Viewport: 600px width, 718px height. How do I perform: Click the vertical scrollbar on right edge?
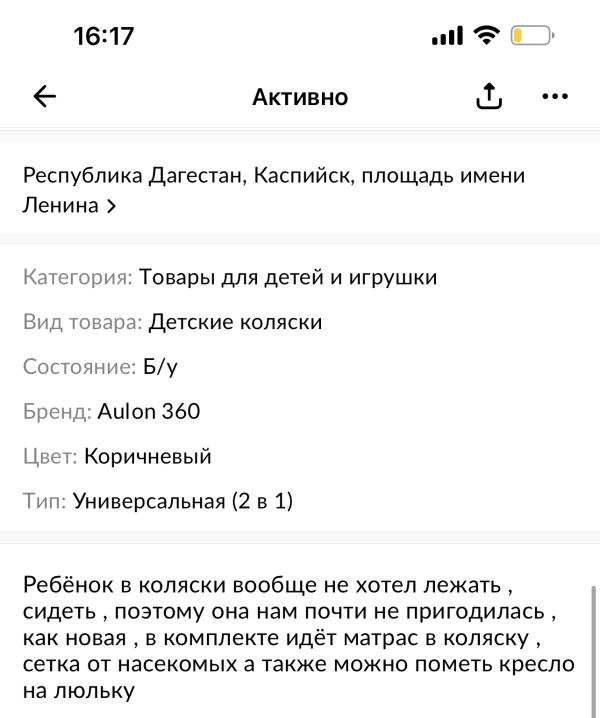click(x=594, y=650)
